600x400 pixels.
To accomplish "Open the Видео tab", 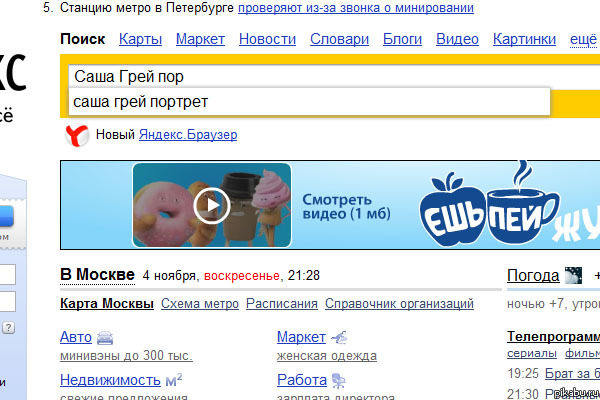I will pos(457,39).
